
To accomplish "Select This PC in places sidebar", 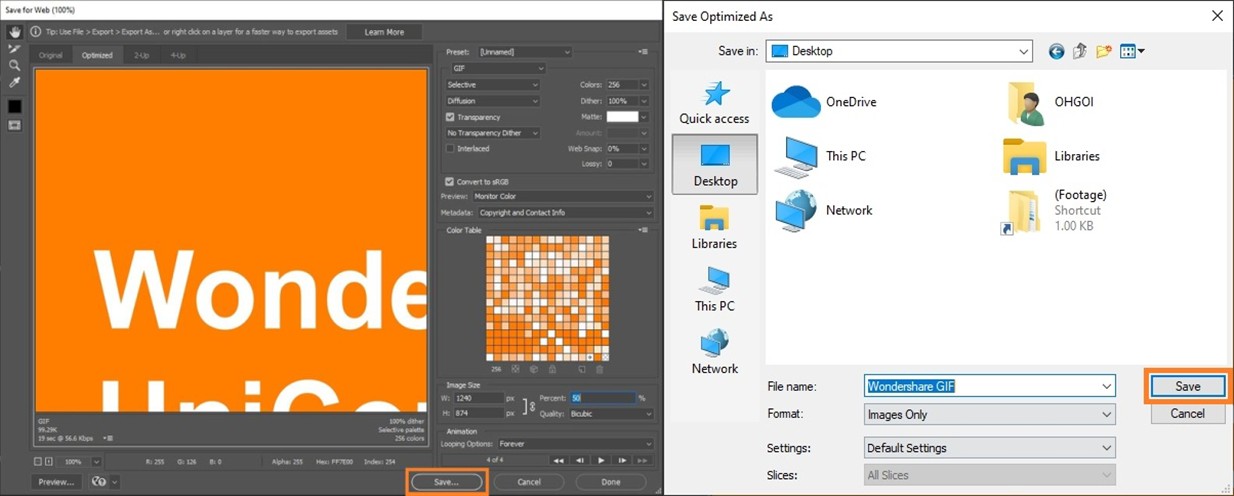I will (715, 290).
